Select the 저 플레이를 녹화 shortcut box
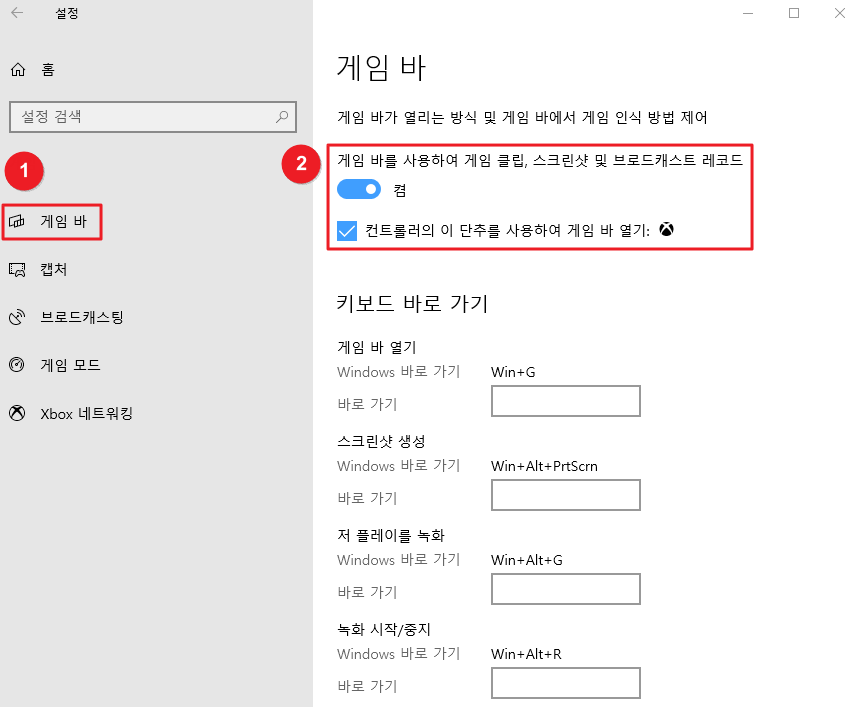 pyautogui.click(x=565, y=589)
